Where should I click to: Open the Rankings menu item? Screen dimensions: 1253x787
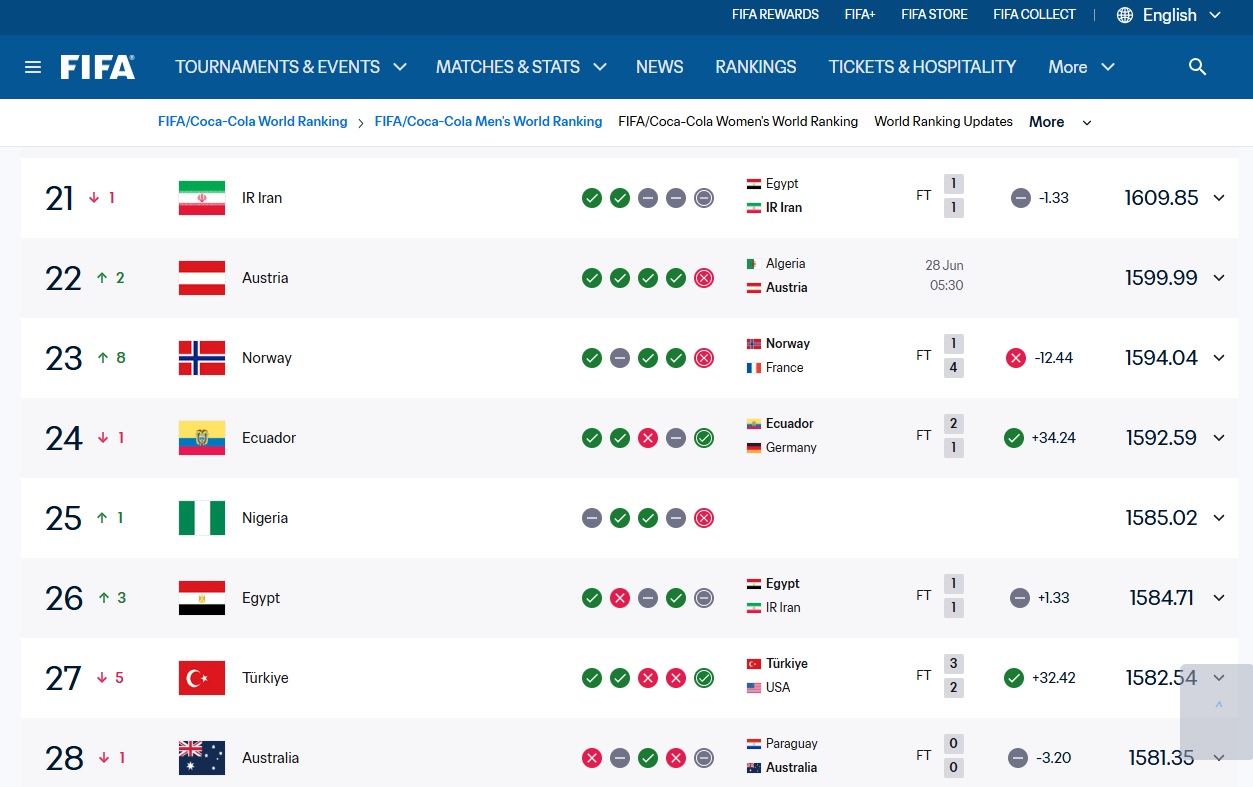(756, 67)
